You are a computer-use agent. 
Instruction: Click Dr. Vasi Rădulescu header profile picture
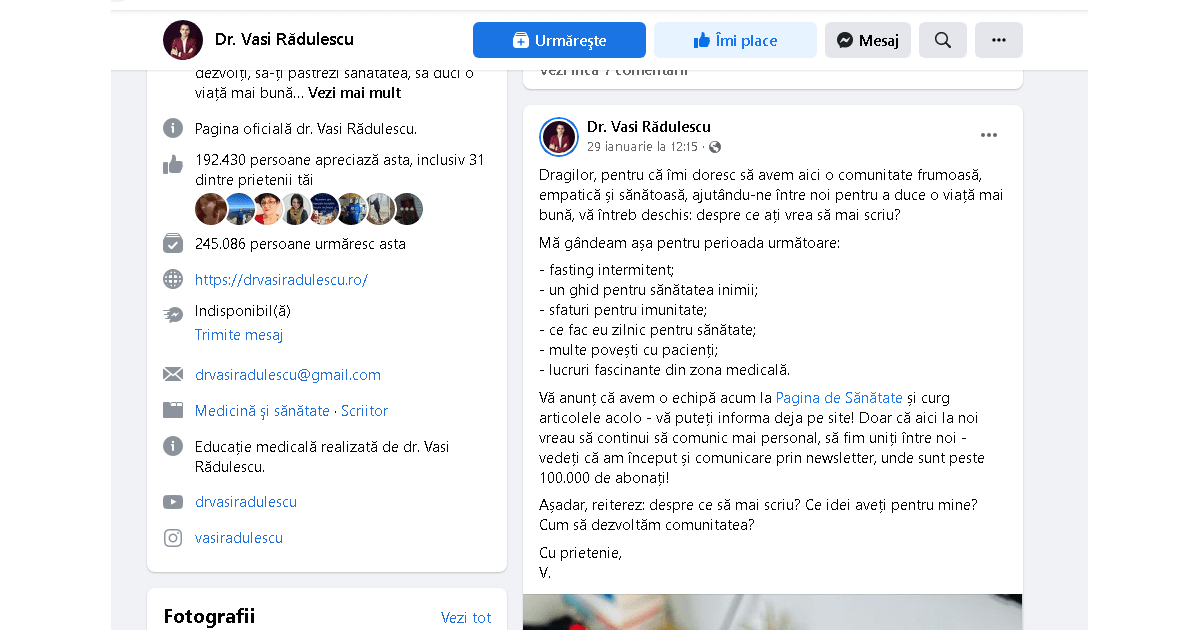click(183, 40)
